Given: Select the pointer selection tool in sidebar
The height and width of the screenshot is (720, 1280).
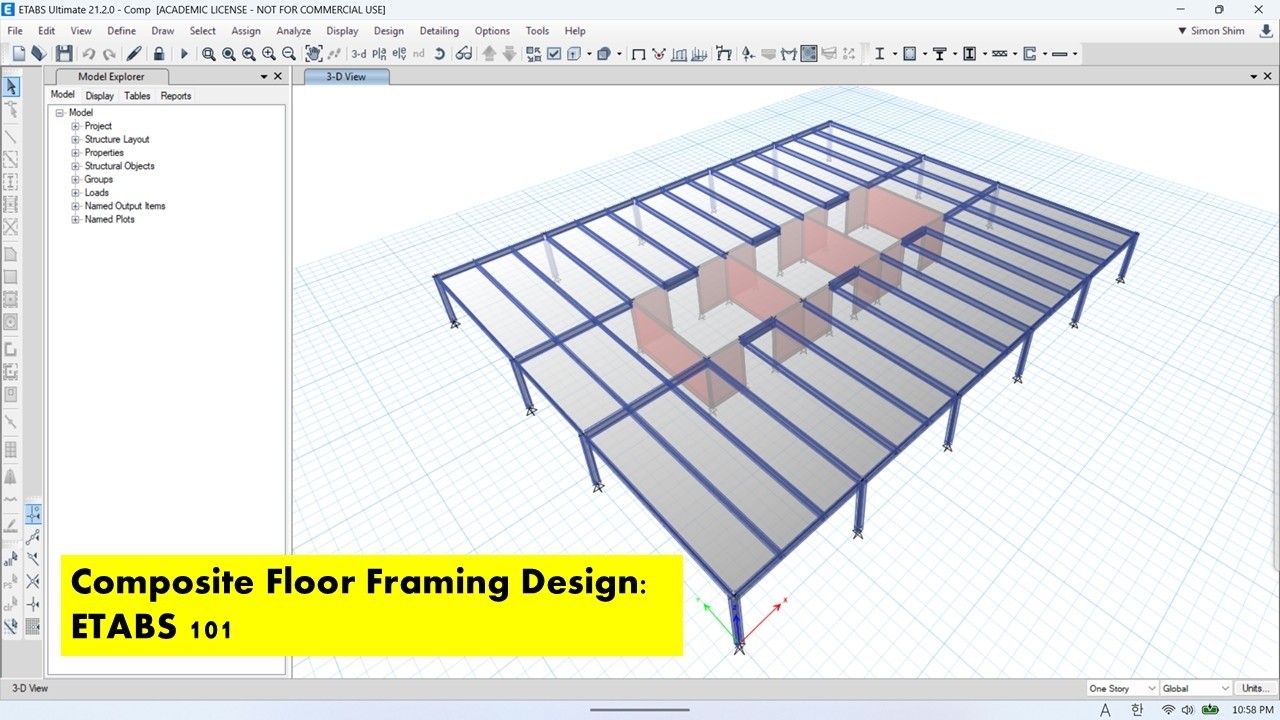Looking at the screenshot, I should 11,87.
